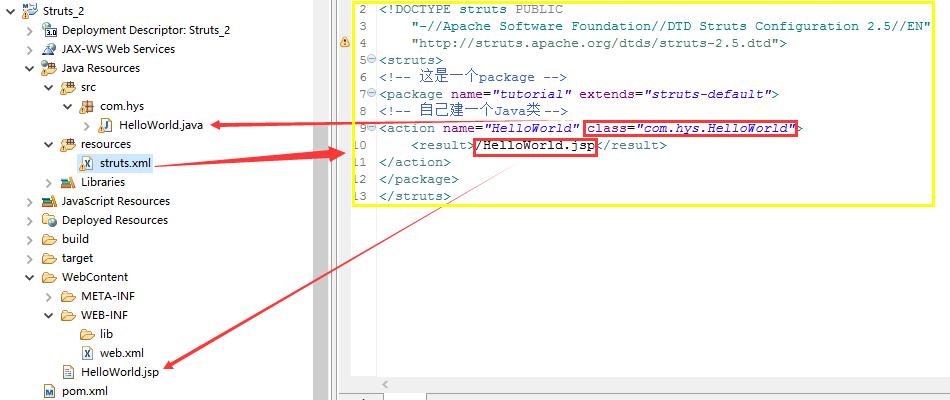Click the META-INF folder icon
The width and height of the screenshot is (950, 400).
68,296
